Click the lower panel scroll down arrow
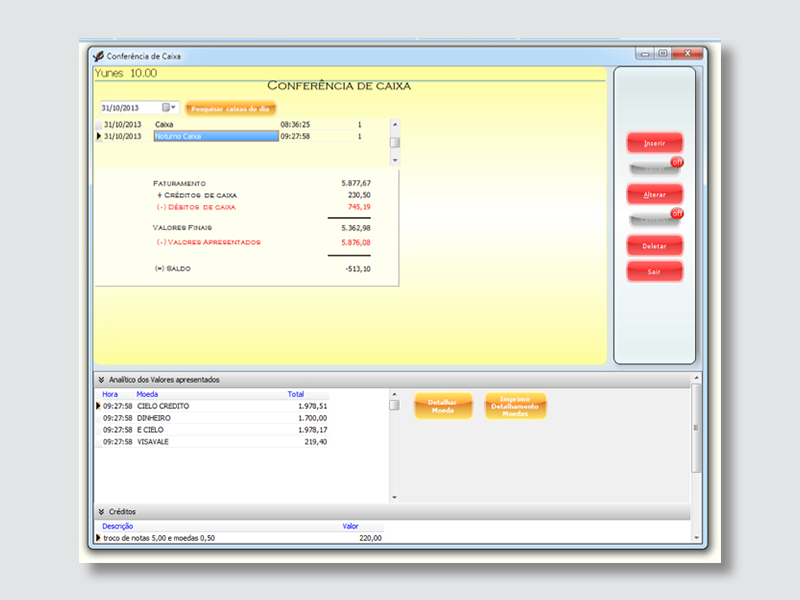 tap(696, 538)
